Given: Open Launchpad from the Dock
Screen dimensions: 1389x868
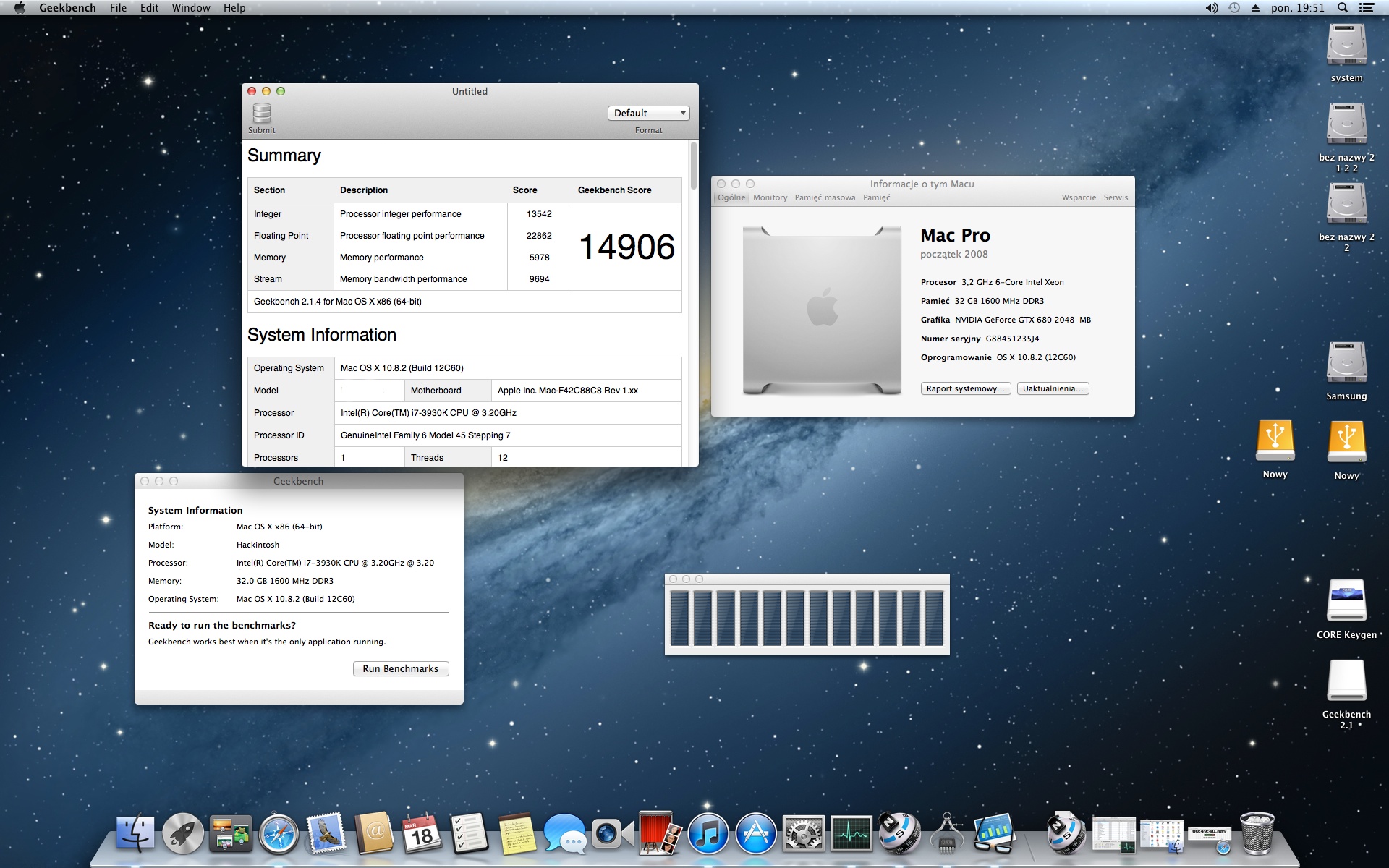Looking at the screenshot, I should [183, 833].
